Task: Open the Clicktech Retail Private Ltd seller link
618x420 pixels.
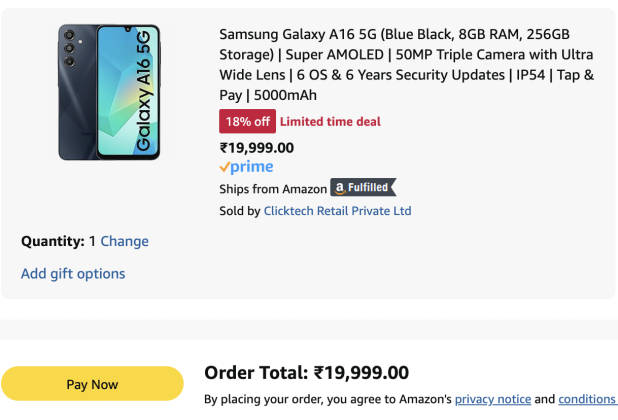Action: (x=337, y=211)
